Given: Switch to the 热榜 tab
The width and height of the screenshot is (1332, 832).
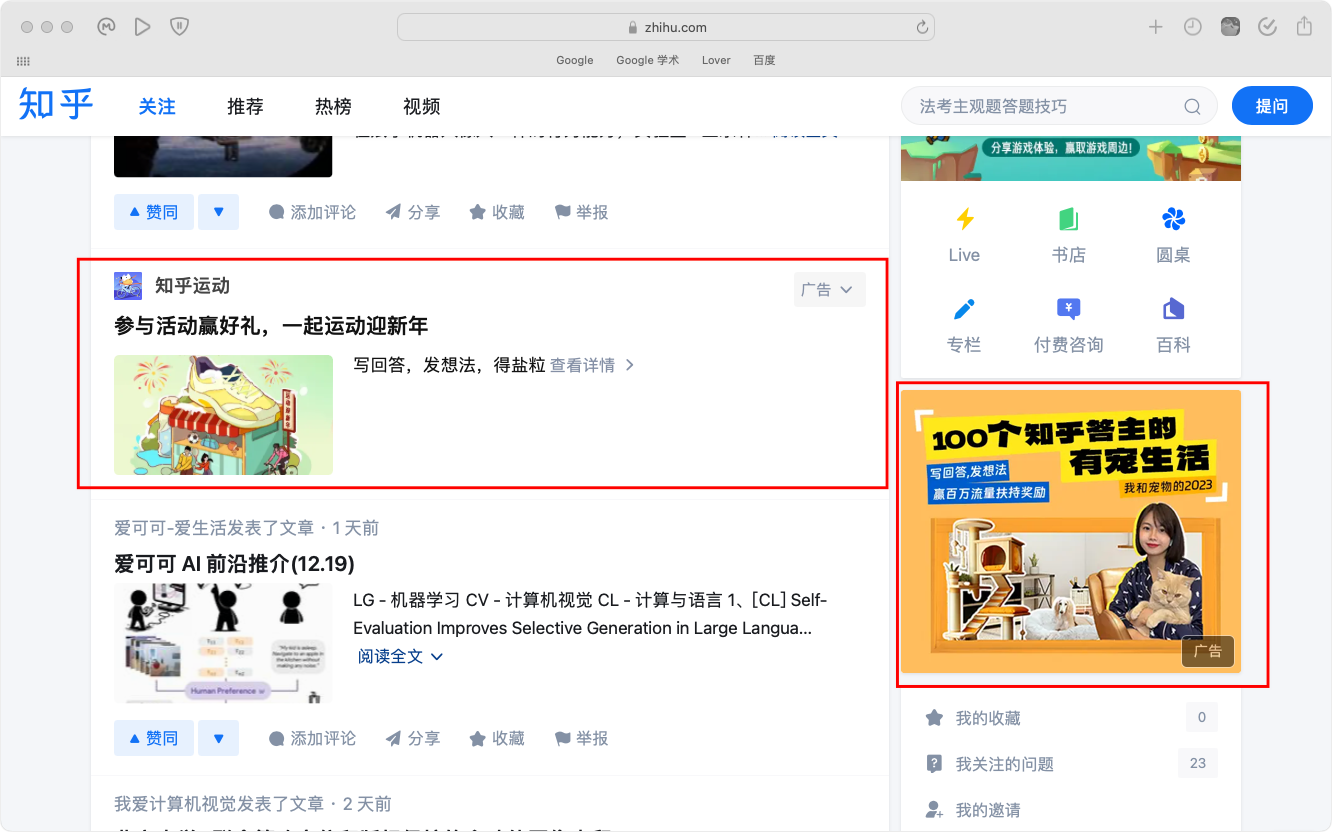Looking at the screenshot, I should tap(333, 107).
